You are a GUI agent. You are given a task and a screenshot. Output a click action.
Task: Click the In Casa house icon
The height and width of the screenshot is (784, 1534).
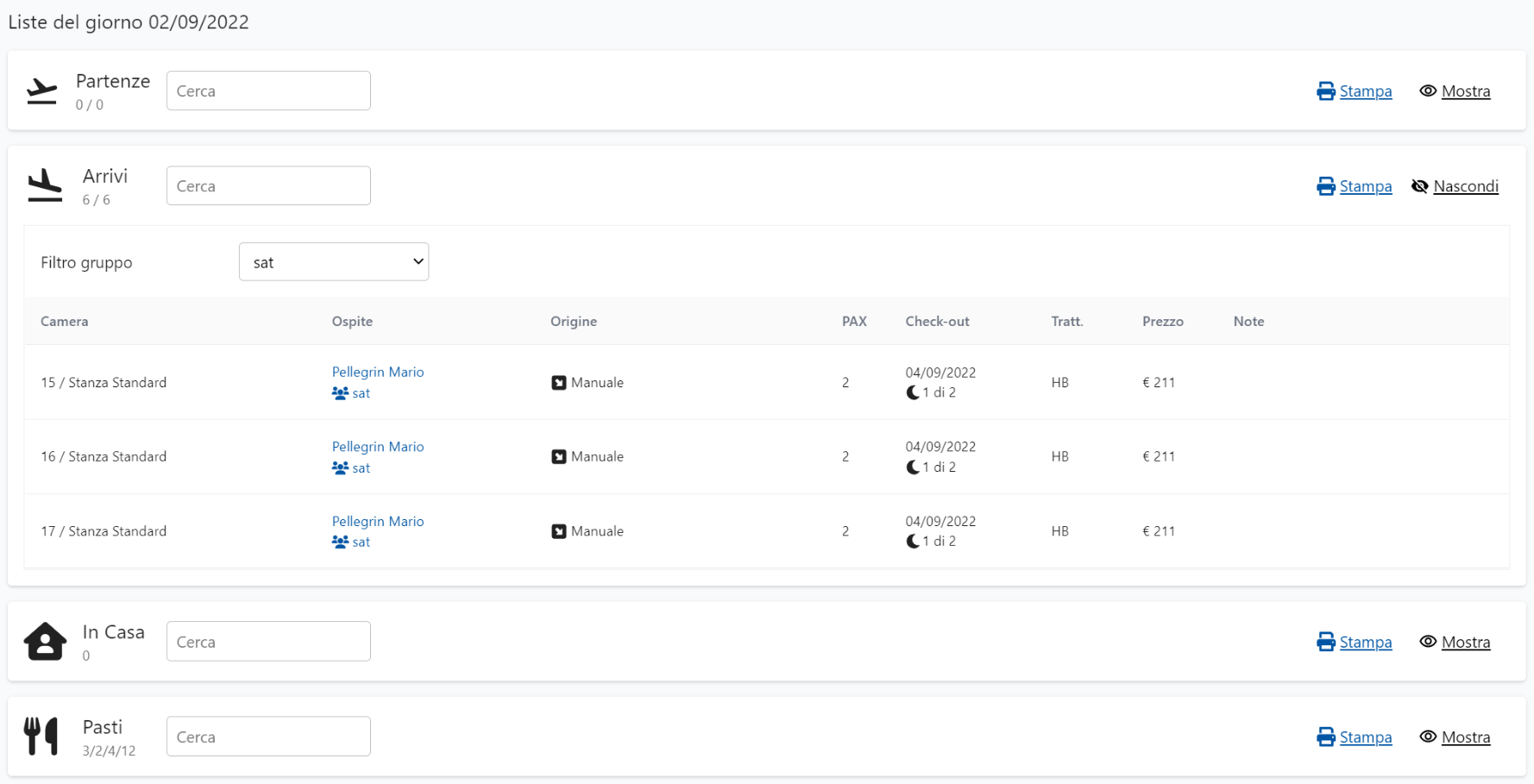[x=45, y=642]
